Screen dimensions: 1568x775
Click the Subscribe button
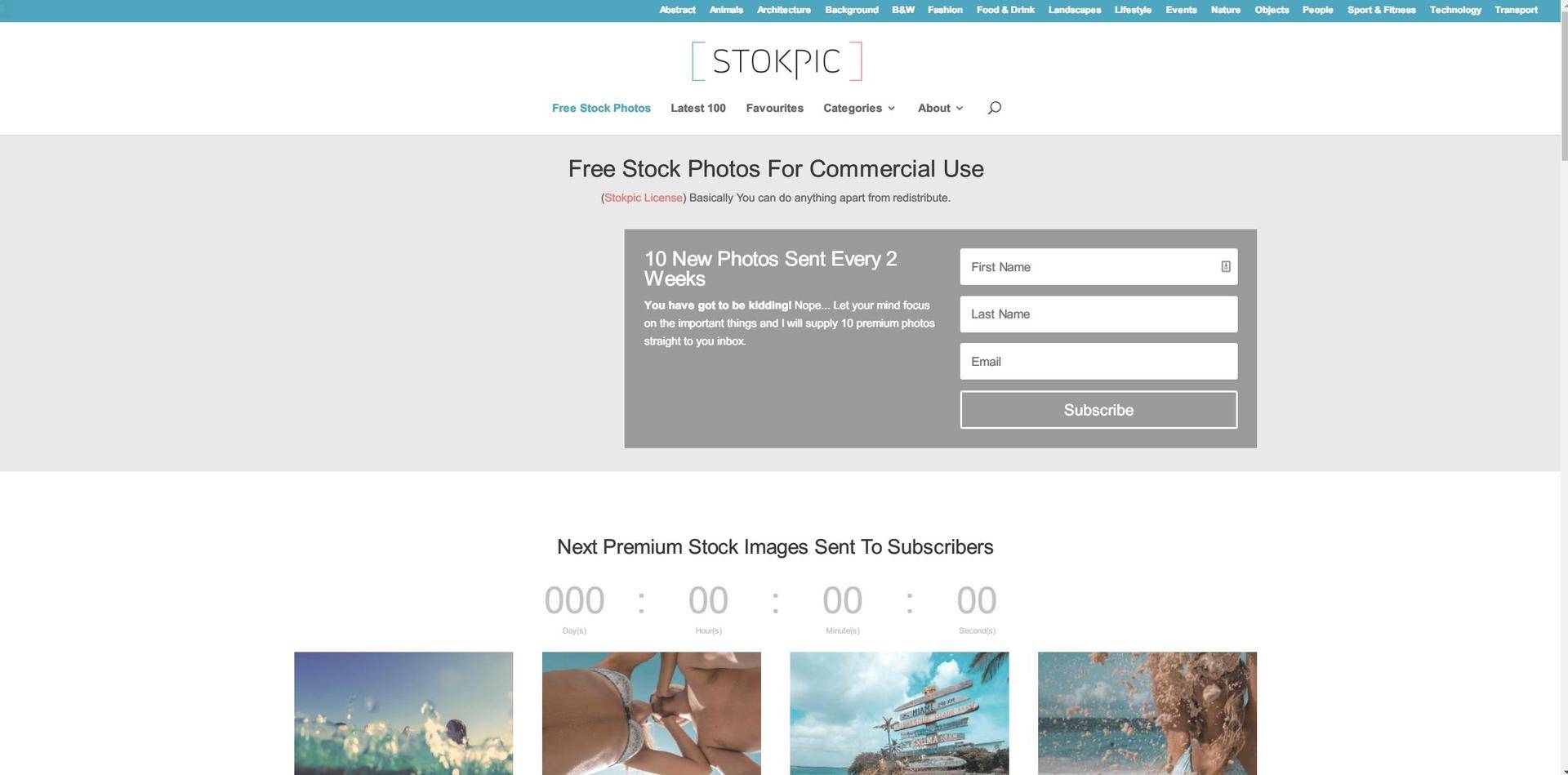point(1098,410)
